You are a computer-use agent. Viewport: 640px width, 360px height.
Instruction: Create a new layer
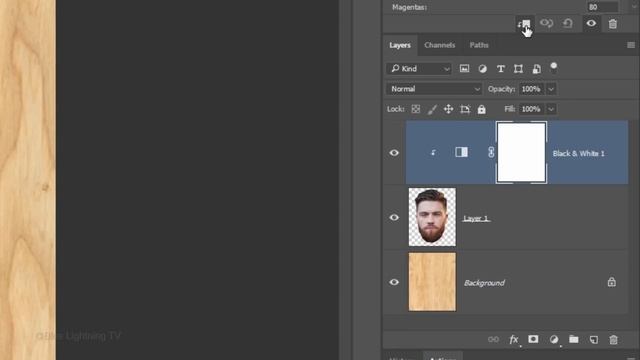pos(594,340)
